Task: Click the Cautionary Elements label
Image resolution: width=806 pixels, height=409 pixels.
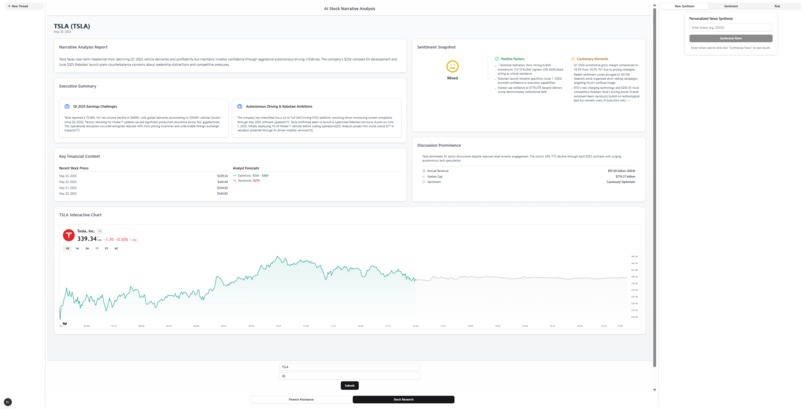Action: point(592,59)
